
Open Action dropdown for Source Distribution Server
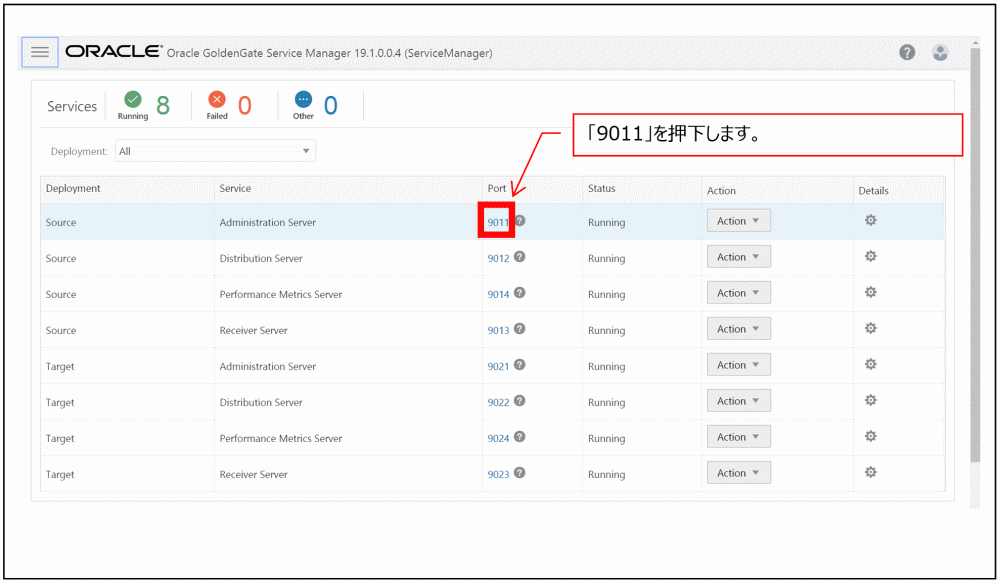(x=739, y=257)
